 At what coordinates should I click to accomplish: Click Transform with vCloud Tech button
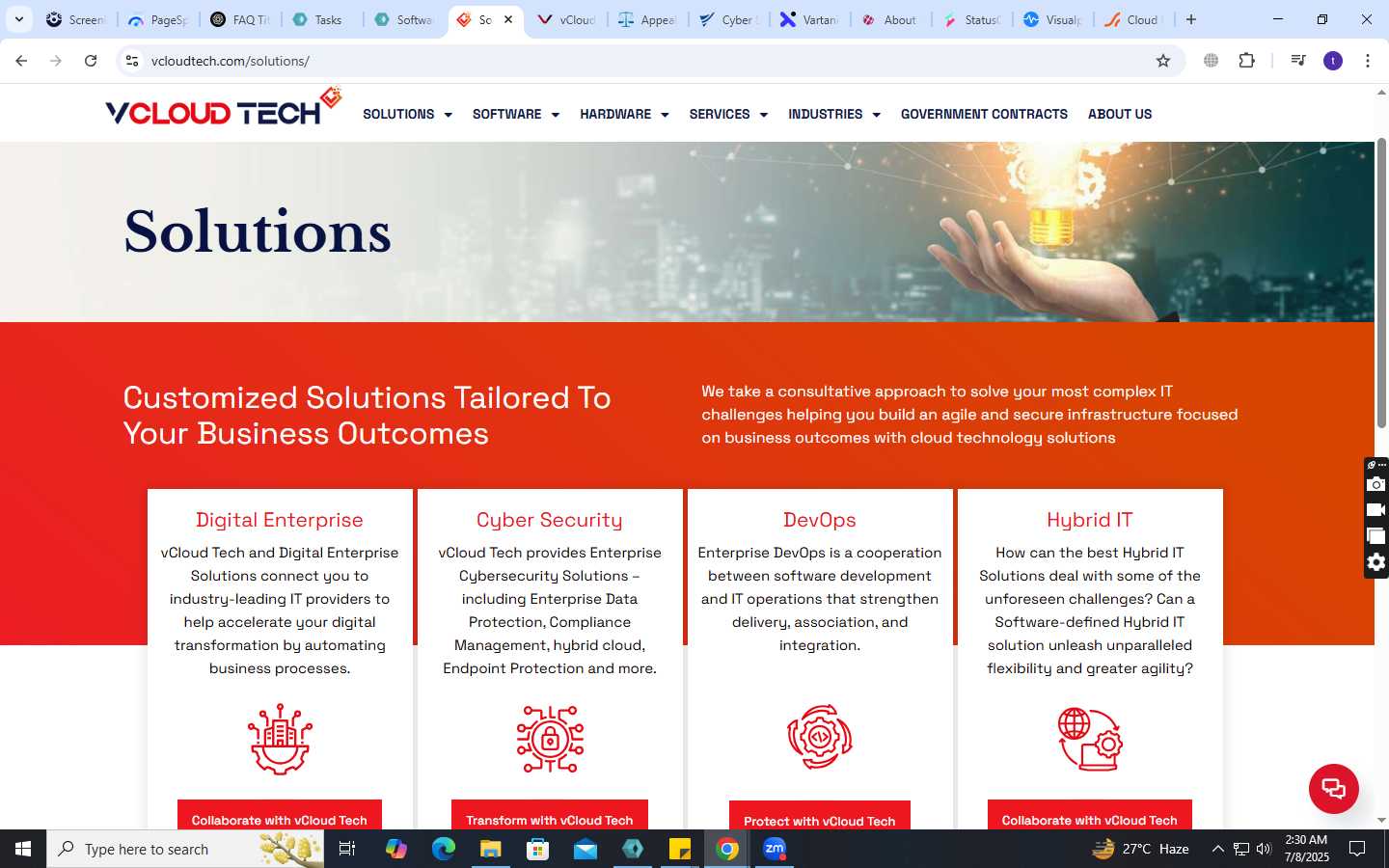(x=550, y=816)
